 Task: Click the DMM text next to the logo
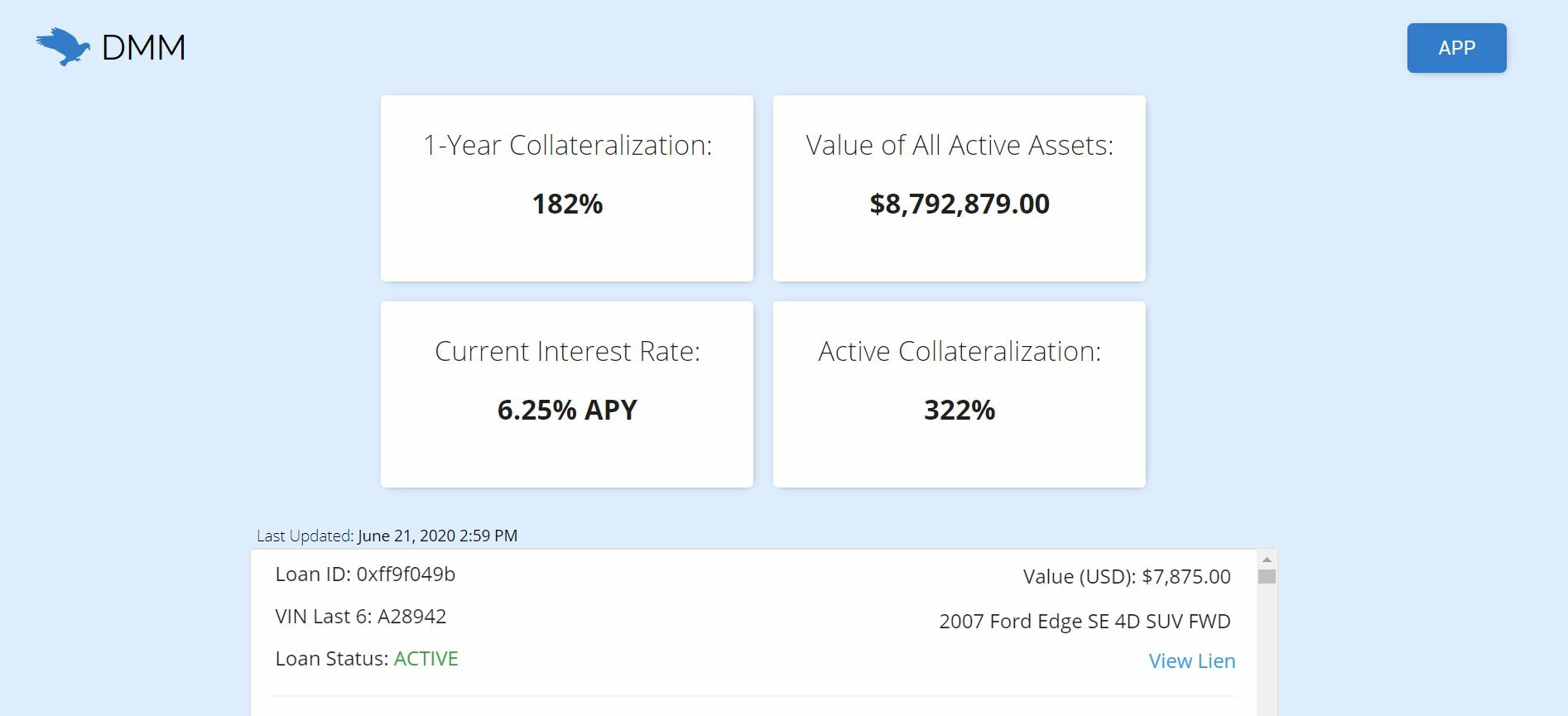142,47
